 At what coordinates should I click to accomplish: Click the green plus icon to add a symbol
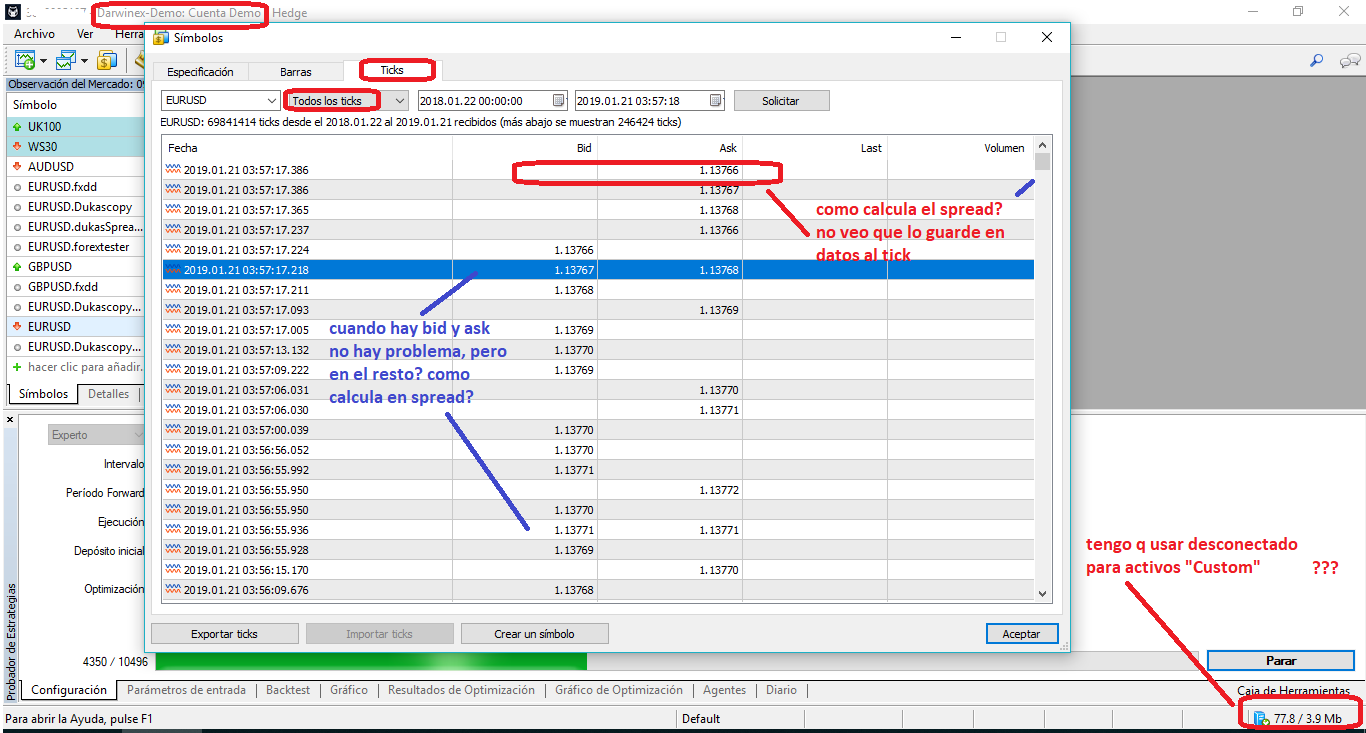click(16, 367)
